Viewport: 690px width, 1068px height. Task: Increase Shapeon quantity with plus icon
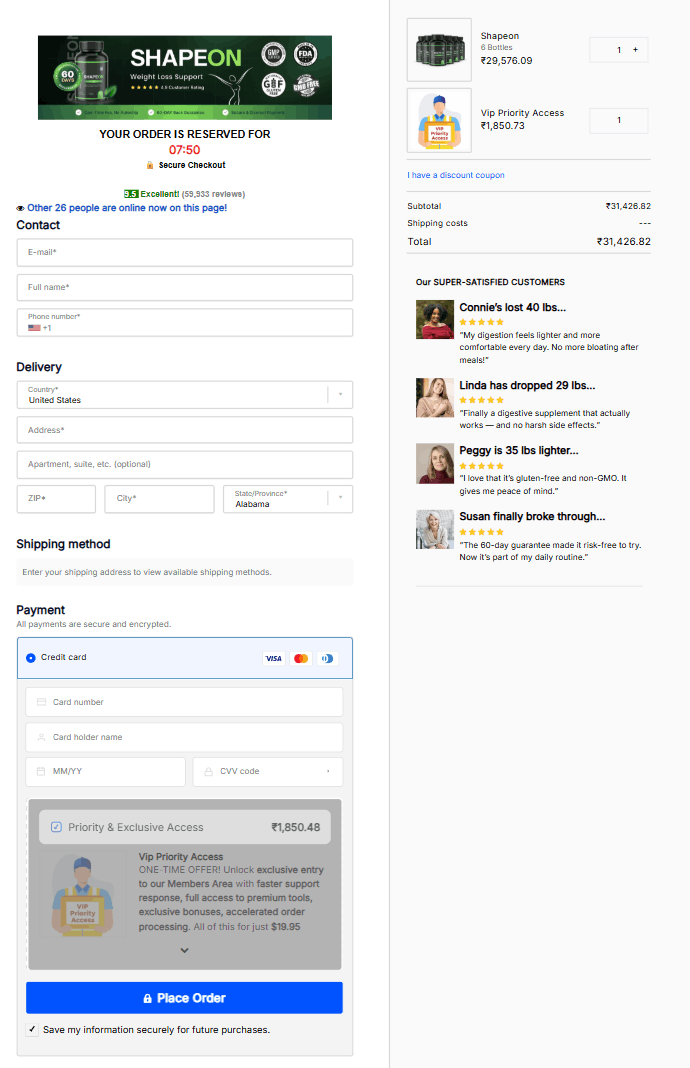click(635, 50)
